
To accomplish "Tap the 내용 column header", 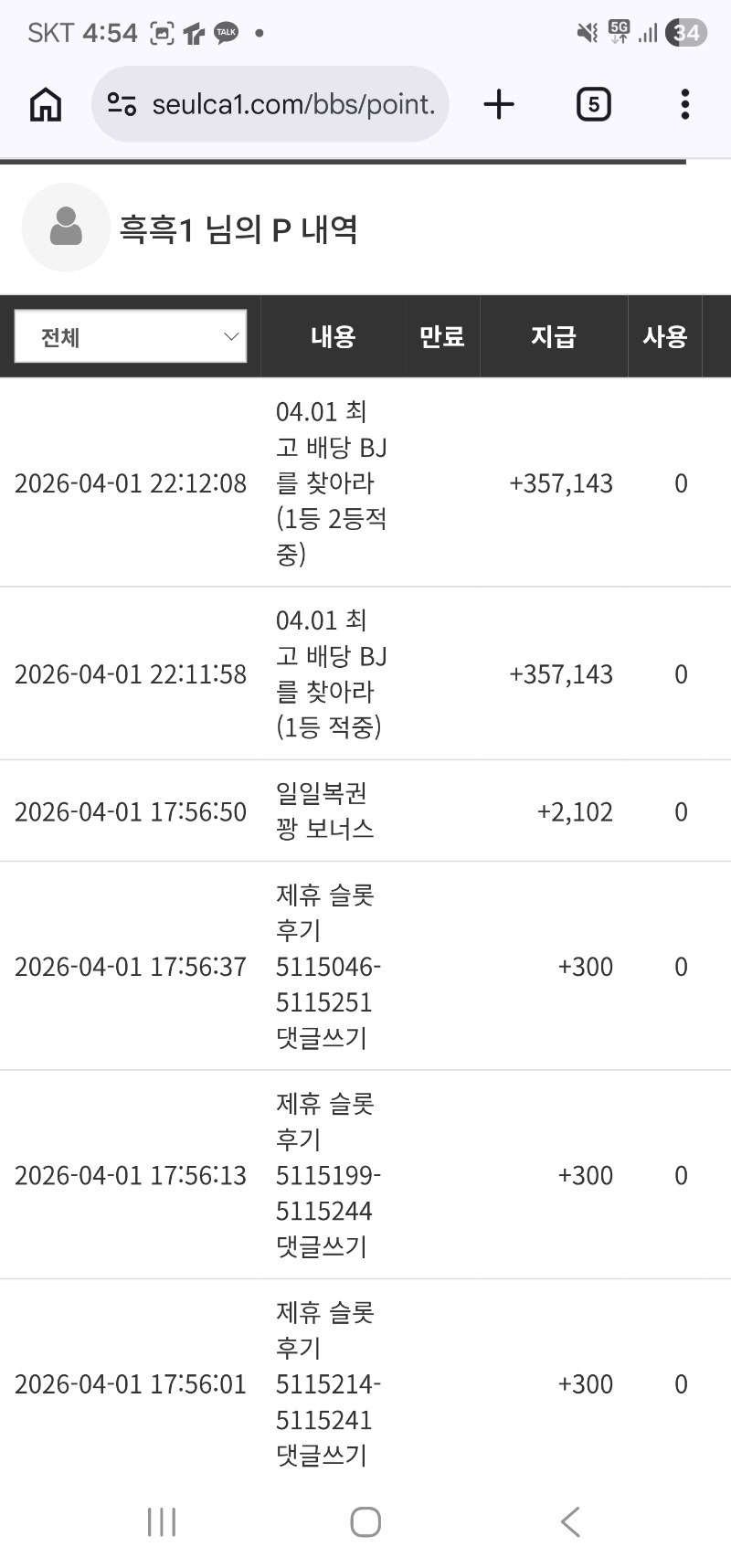I will 333,336.
